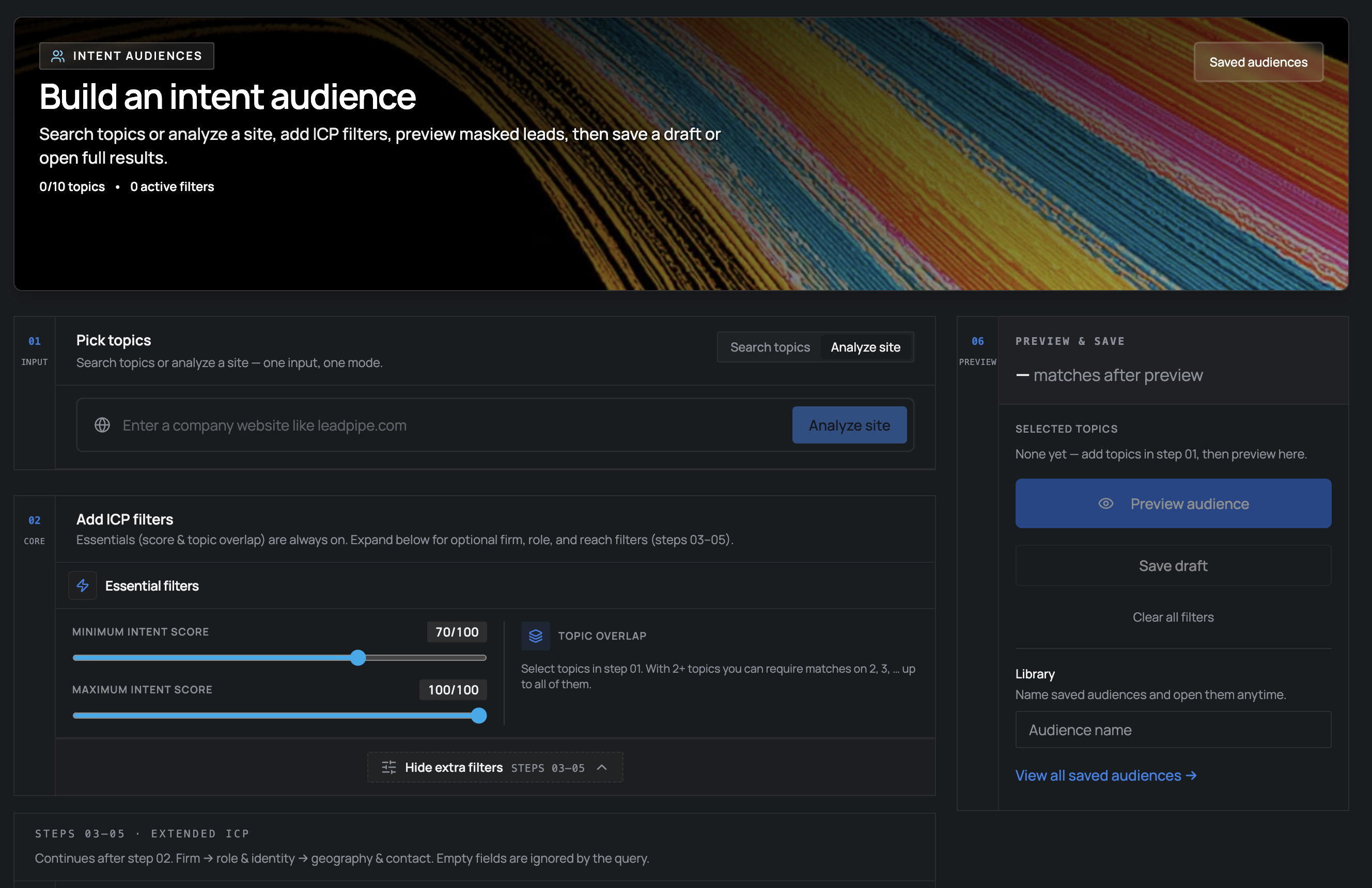Clear all filters
This screenshot has width=1372, height=888.
(x=1173, y=616)
